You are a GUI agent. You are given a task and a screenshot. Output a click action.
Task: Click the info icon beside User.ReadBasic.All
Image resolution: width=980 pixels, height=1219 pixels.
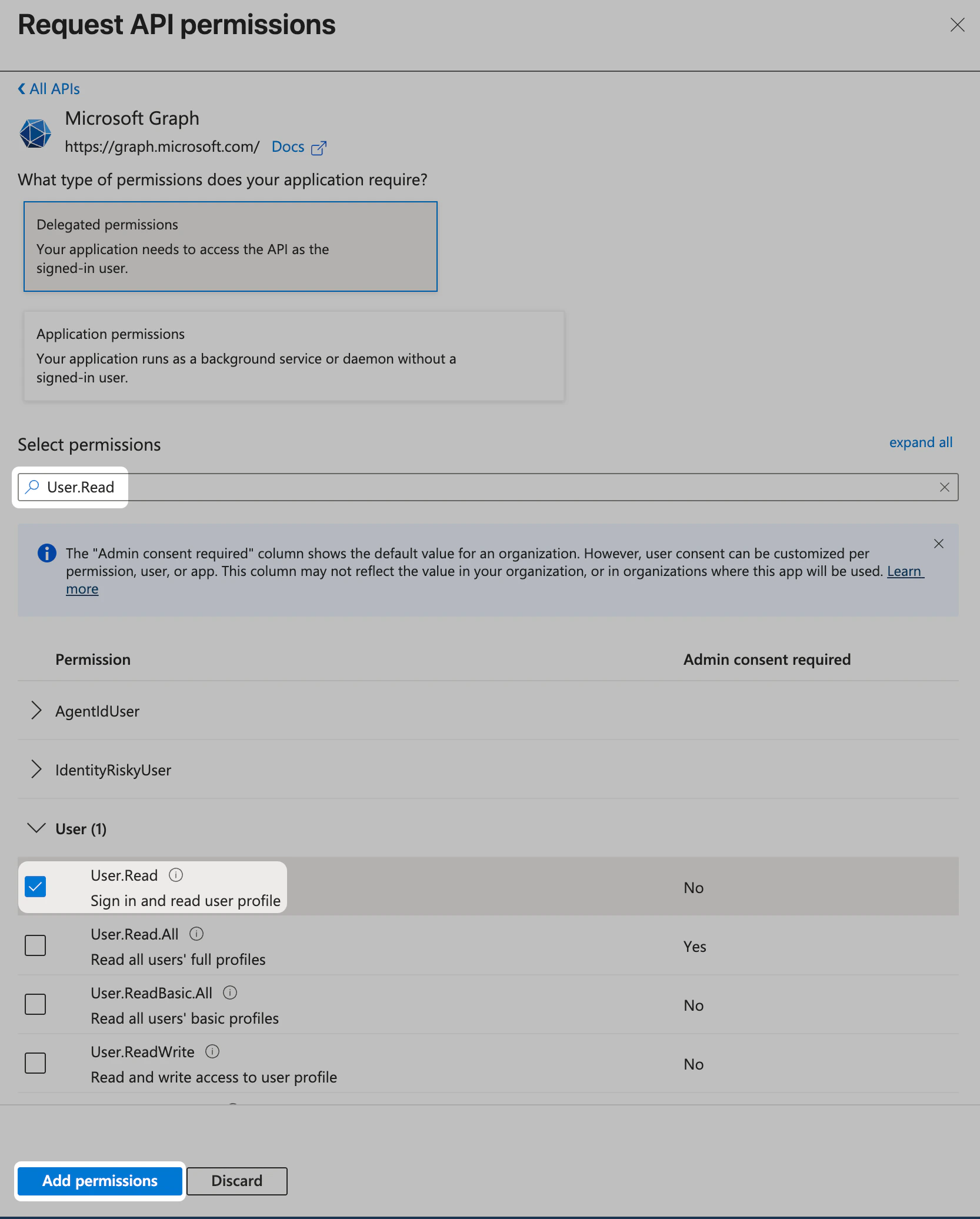tap(230, 992)
